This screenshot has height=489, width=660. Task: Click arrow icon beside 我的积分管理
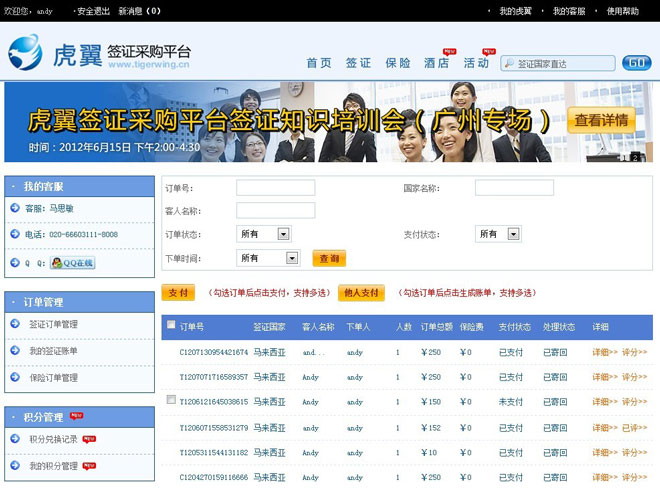pyautogui.click(x=15, y=465)
